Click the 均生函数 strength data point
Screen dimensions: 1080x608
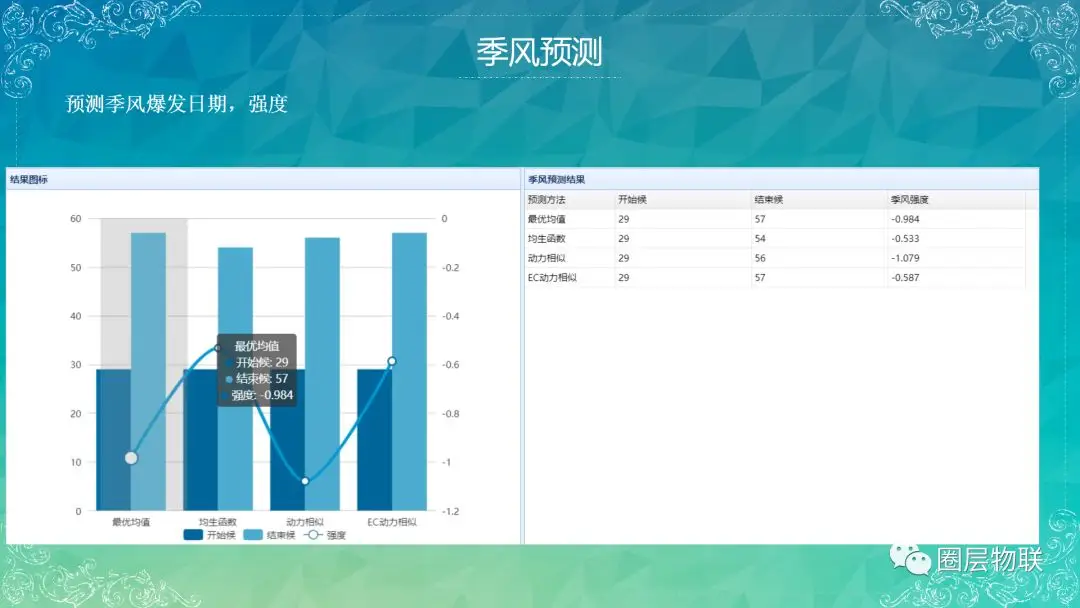[x=218, y=348]
